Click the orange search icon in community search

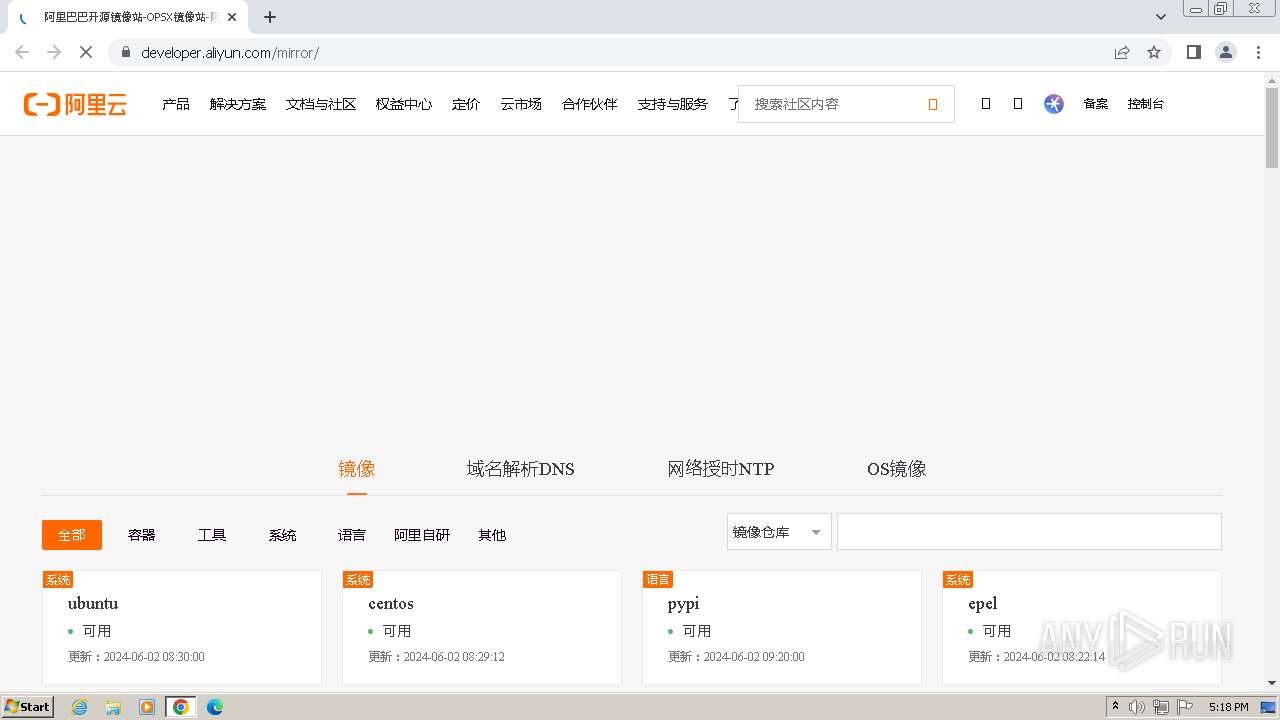tap(933, 104)
